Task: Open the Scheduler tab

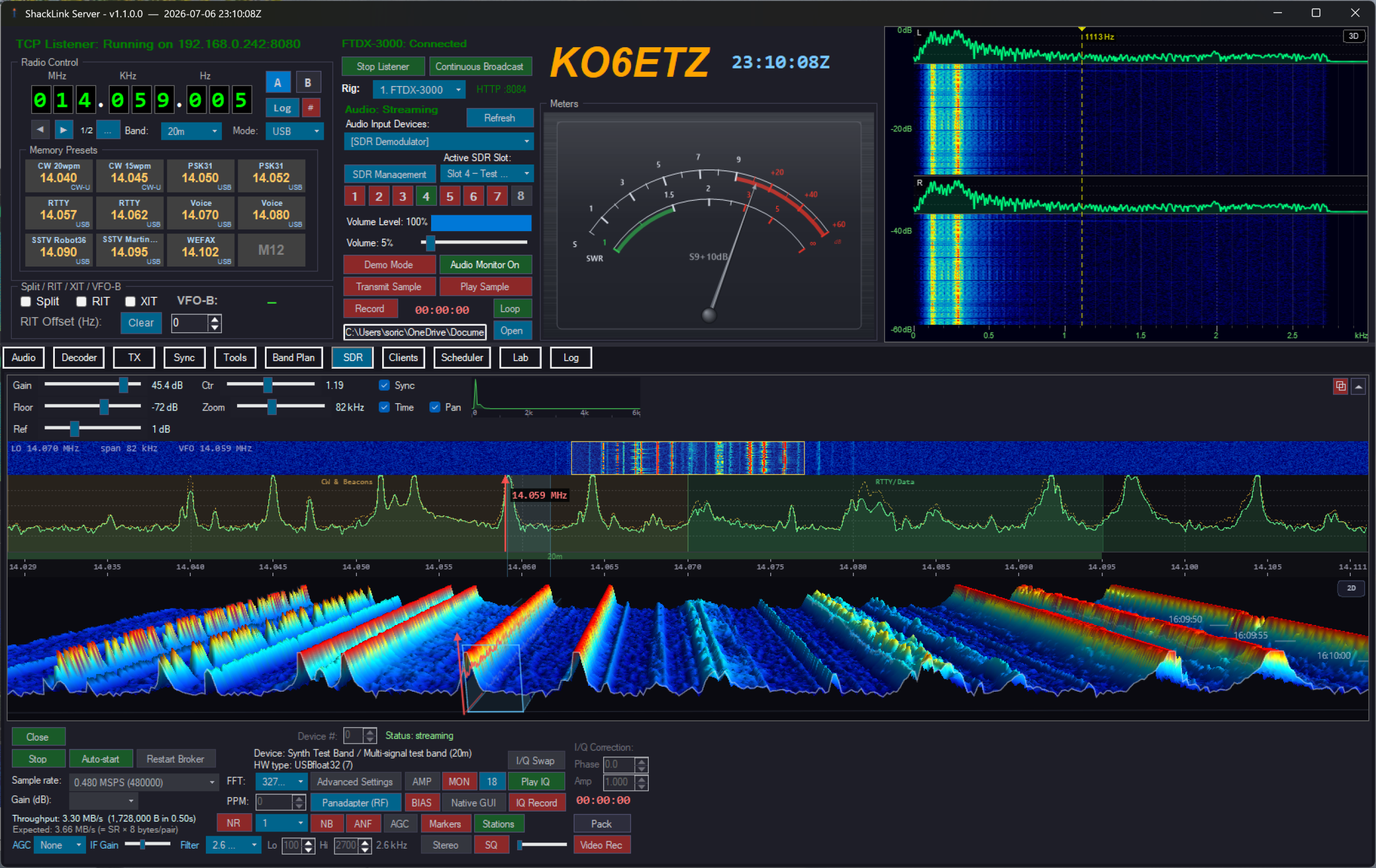Action: 462,357
